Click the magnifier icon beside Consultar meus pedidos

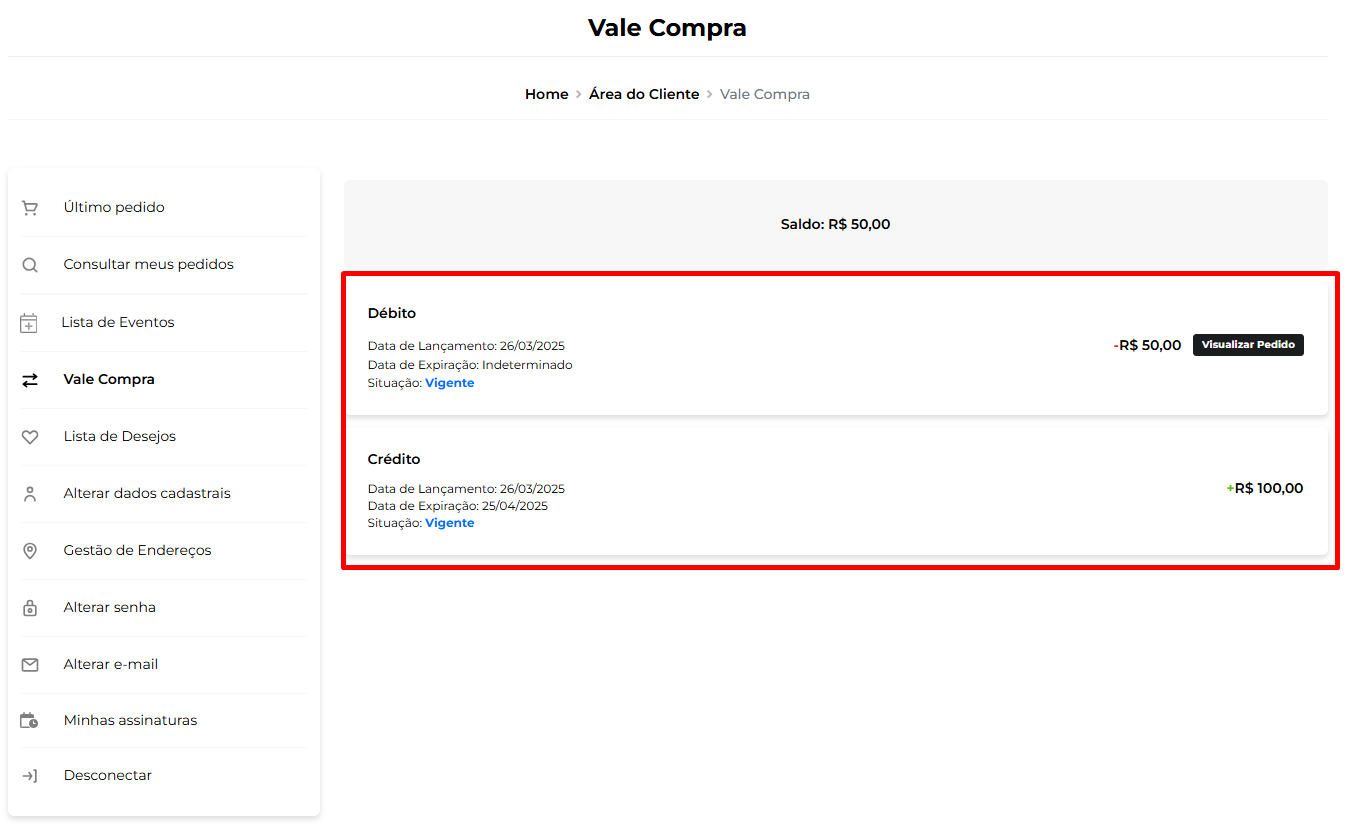30,265
